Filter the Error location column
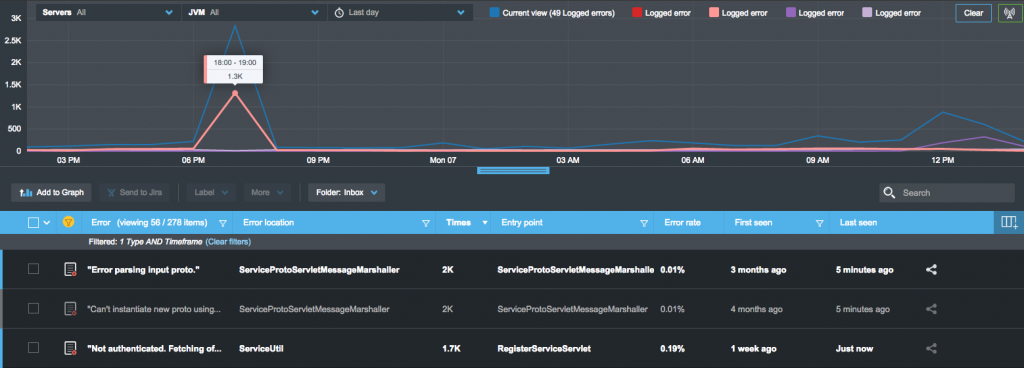 click(426, 223)
